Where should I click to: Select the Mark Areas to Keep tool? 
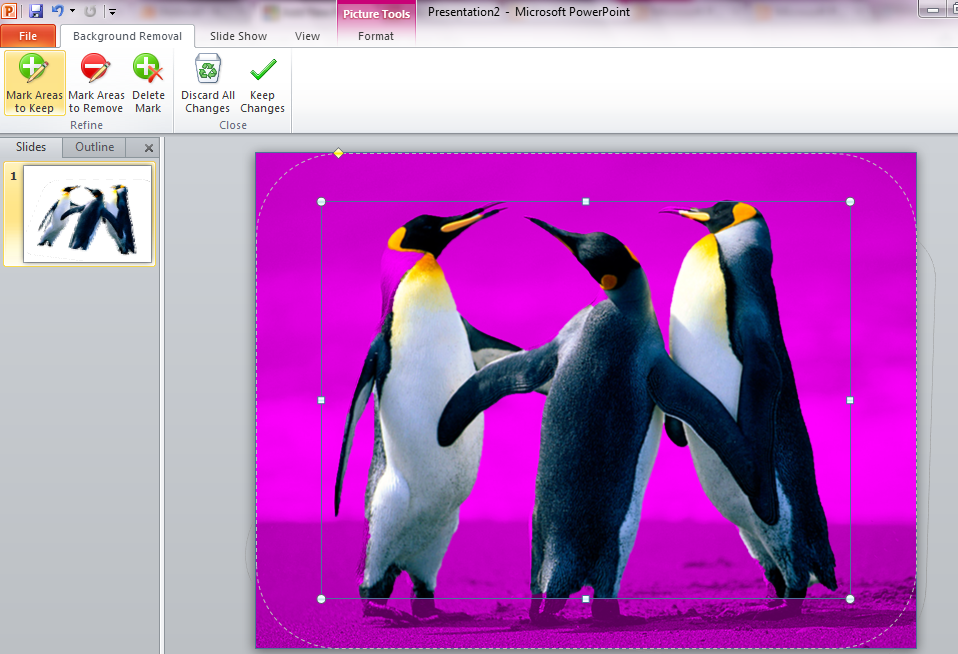click(x=34, y=84)
